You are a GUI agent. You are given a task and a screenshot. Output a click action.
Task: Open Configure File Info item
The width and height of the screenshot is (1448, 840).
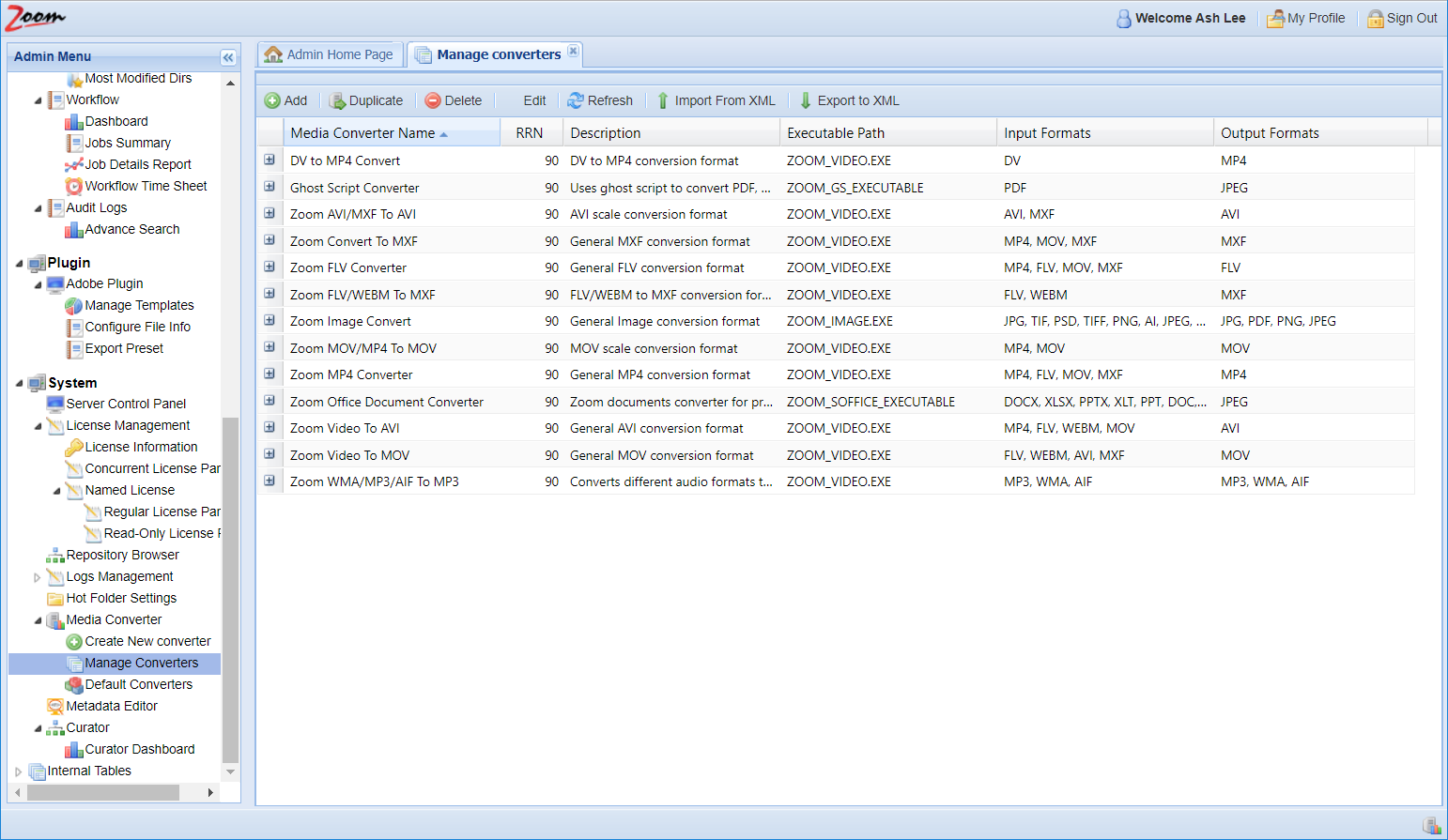[x=138, y=328]
